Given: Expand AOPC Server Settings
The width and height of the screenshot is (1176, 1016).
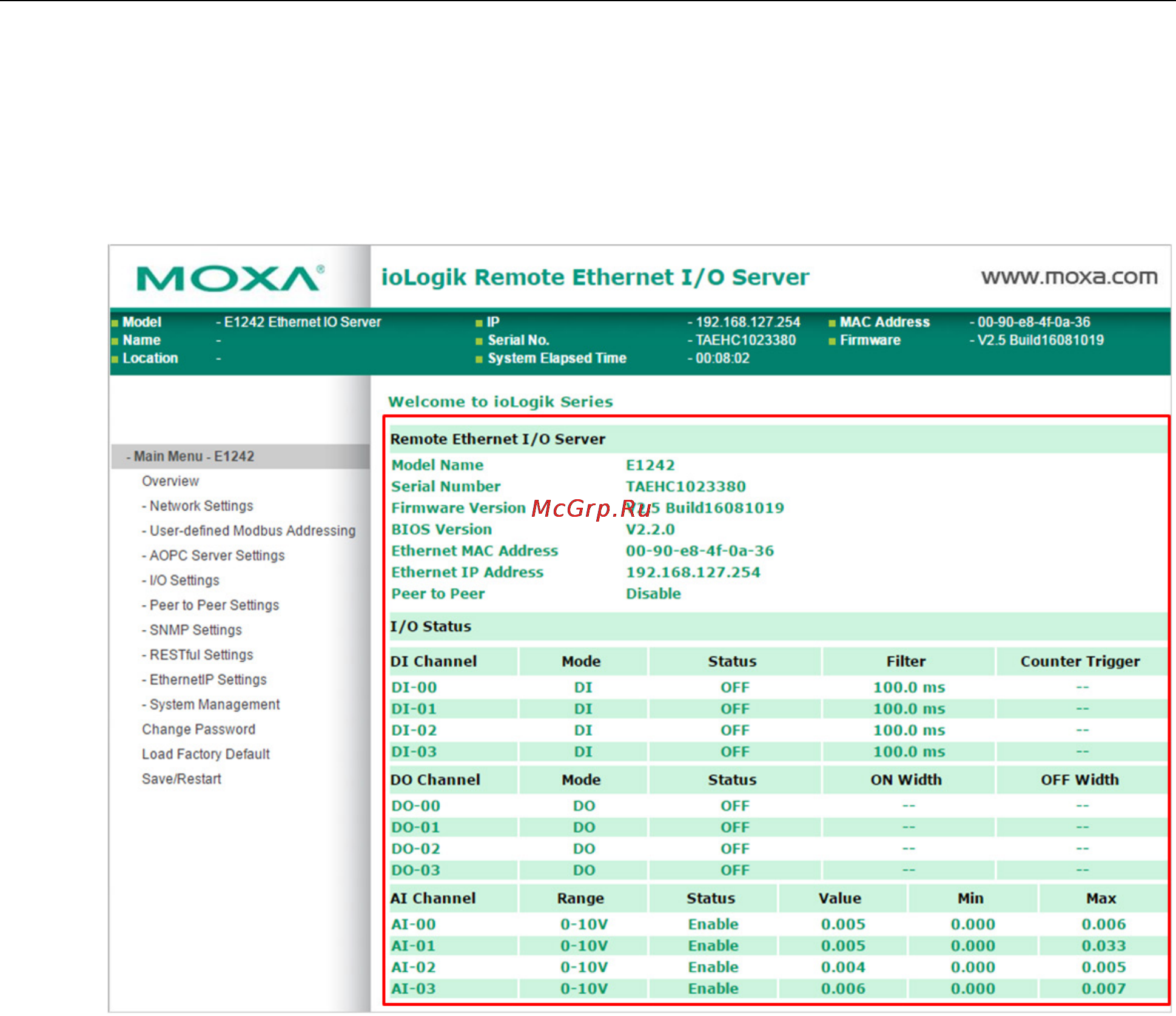Looking at the screenshot, I should pyautogui.click(x=213, y=556).
